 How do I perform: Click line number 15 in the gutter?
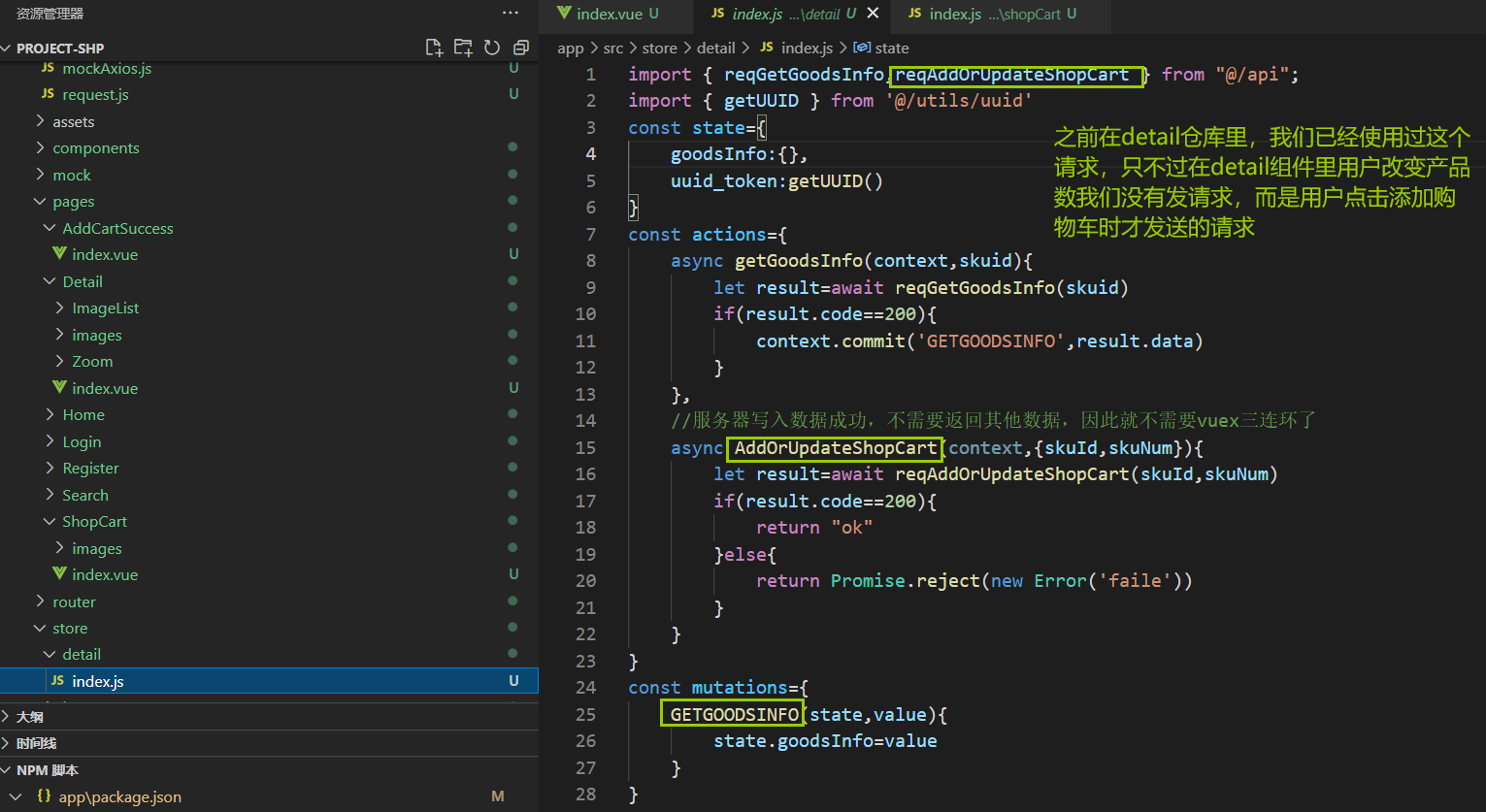(585, 447)
